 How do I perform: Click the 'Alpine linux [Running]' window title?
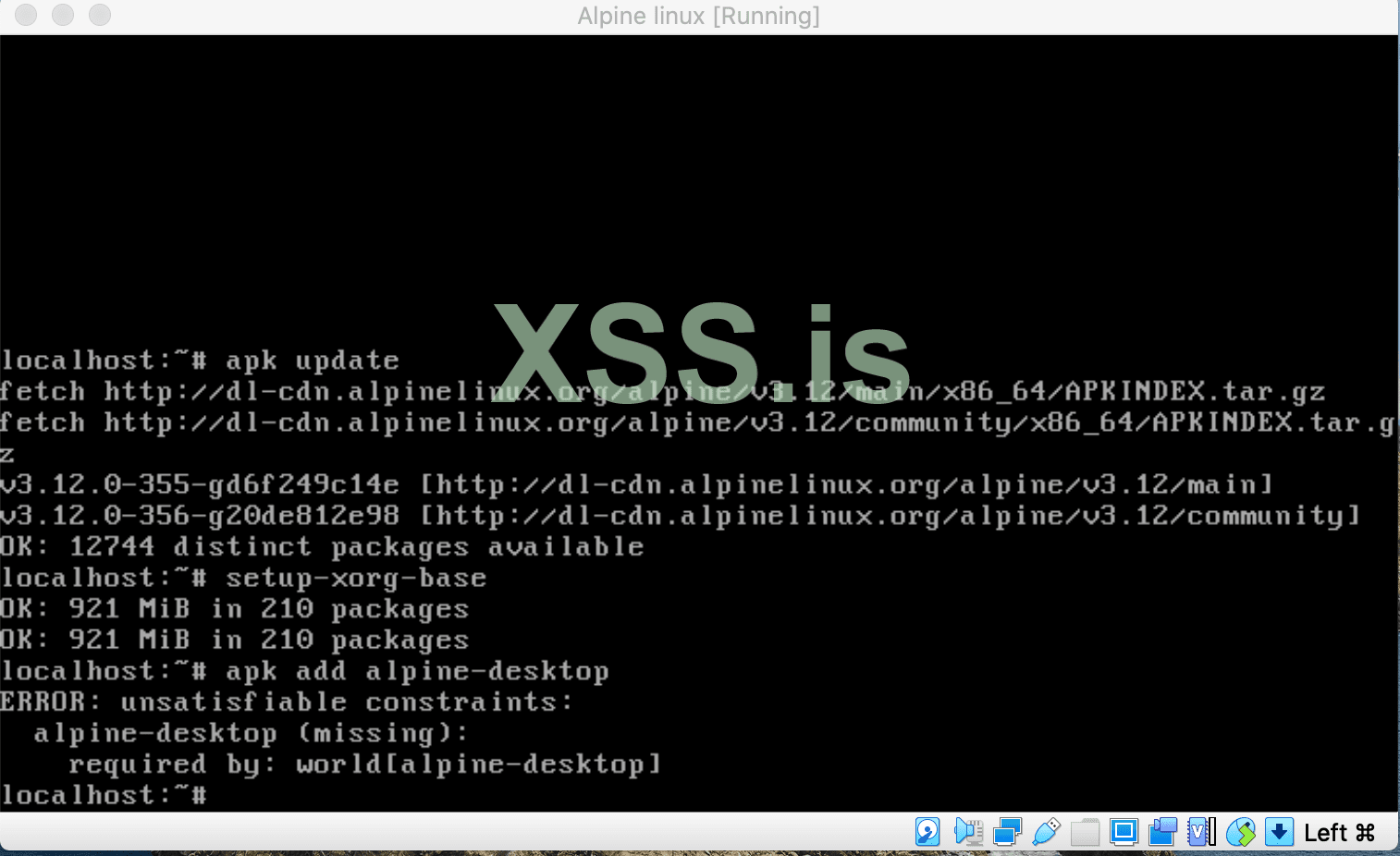[x=699, y=16]
